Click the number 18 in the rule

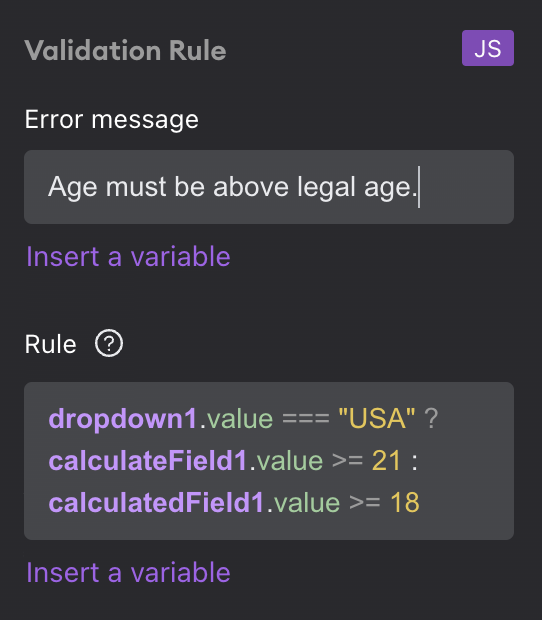tap(404, 503)
